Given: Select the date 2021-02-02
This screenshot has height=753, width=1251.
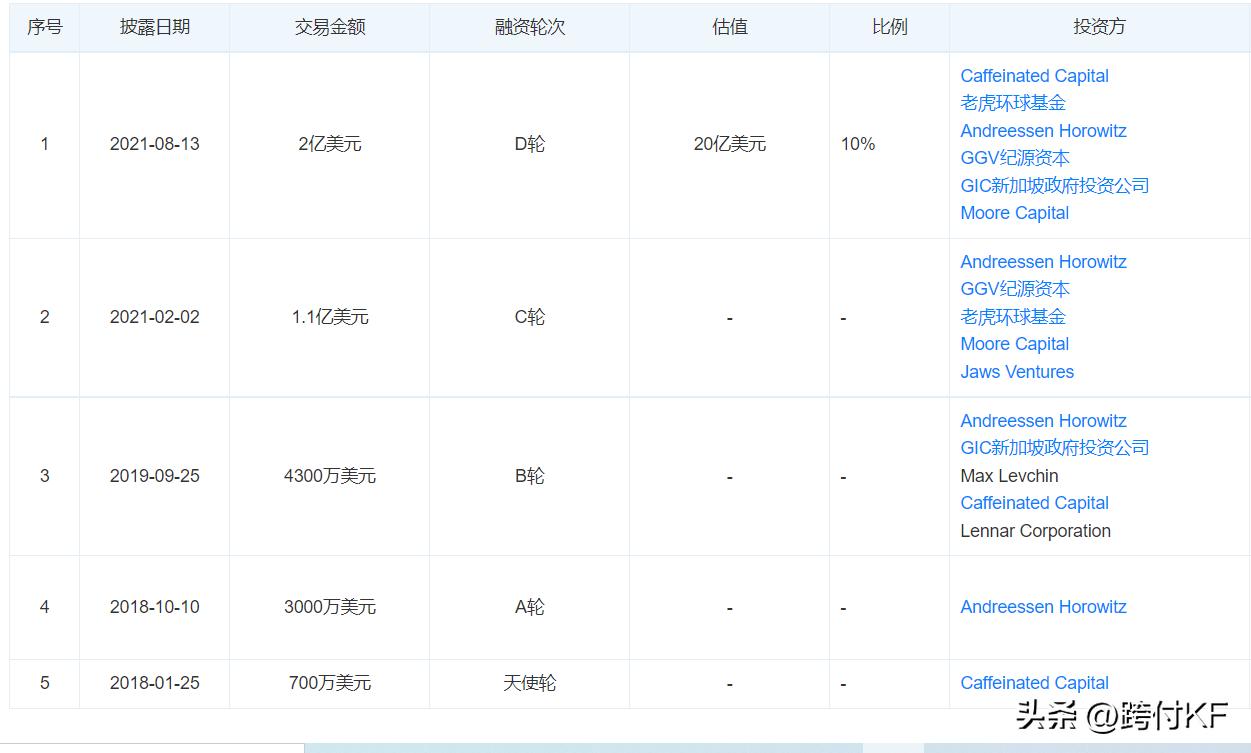Looking at the screenshot, I should point(154,317).
